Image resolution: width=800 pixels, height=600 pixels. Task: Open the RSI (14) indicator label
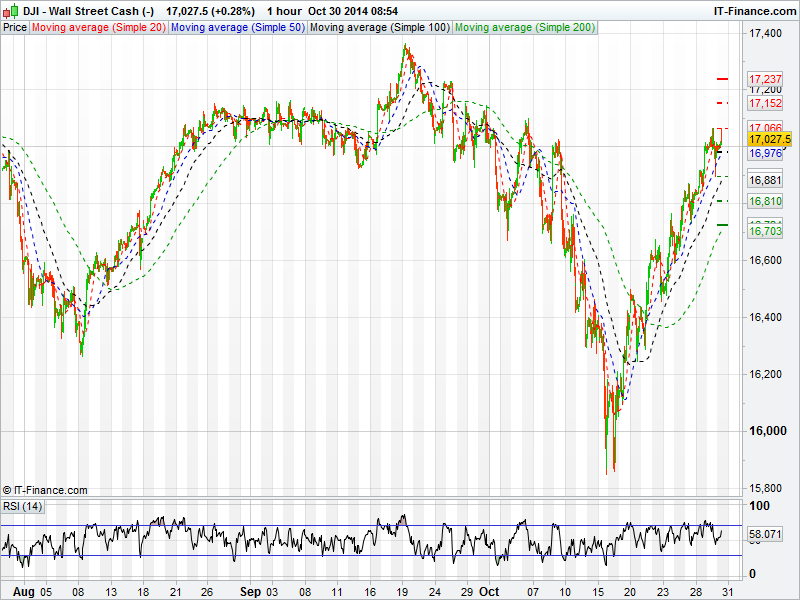coord(23,506)
